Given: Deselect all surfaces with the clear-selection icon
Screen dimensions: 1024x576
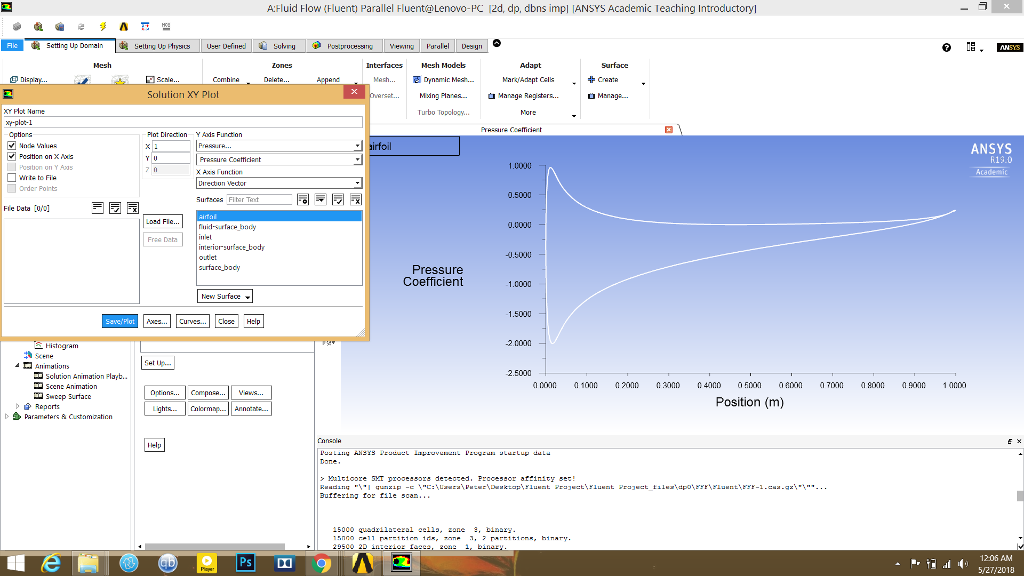Looking at the screenshot, I should (x=356, y=199).
